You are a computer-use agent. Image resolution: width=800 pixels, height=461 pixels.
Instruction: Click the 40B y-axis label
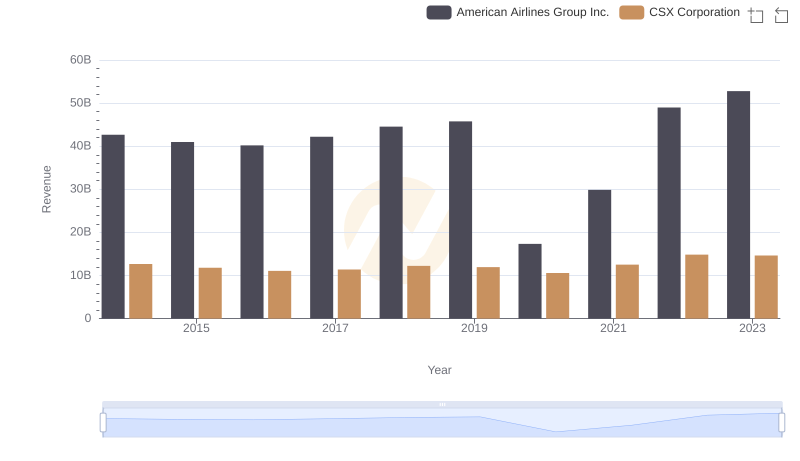[x=81, y=146]
